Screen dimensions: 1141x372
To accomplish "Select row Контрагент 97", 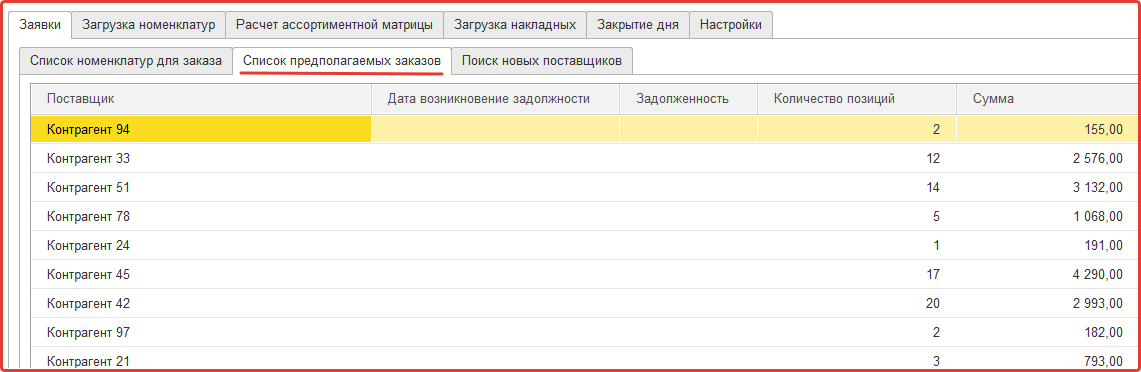I will [585, 332].
